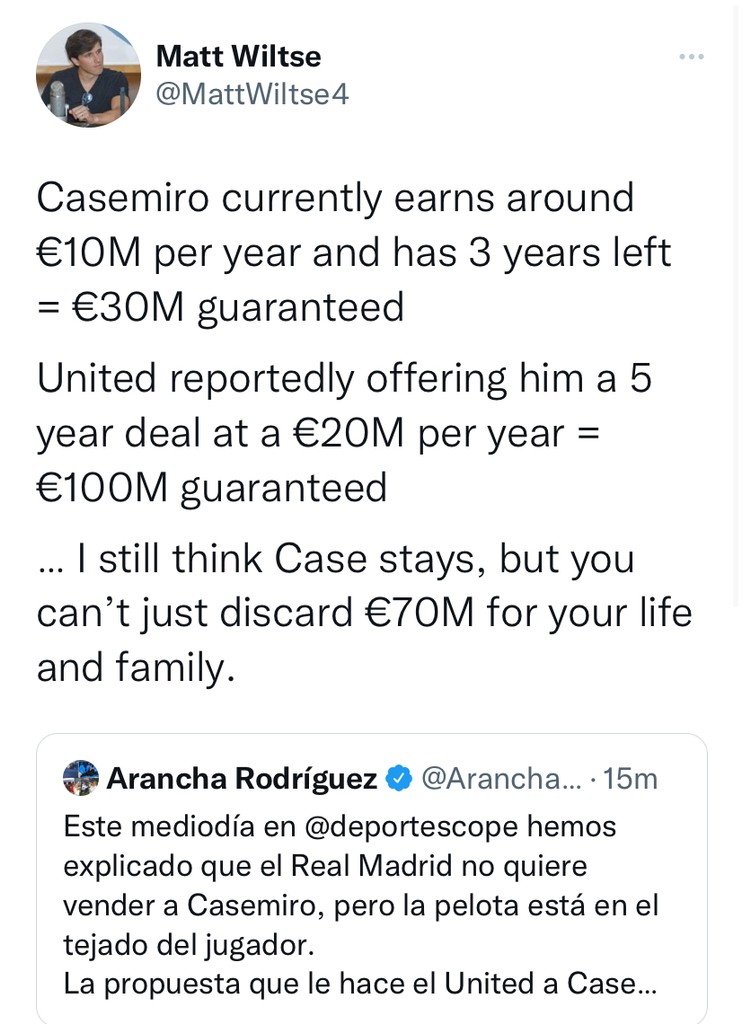Click the "Casemiro currently earns around" line
Image resolution: width=744 pixels, height=1024 pixels.
[335, 198]
